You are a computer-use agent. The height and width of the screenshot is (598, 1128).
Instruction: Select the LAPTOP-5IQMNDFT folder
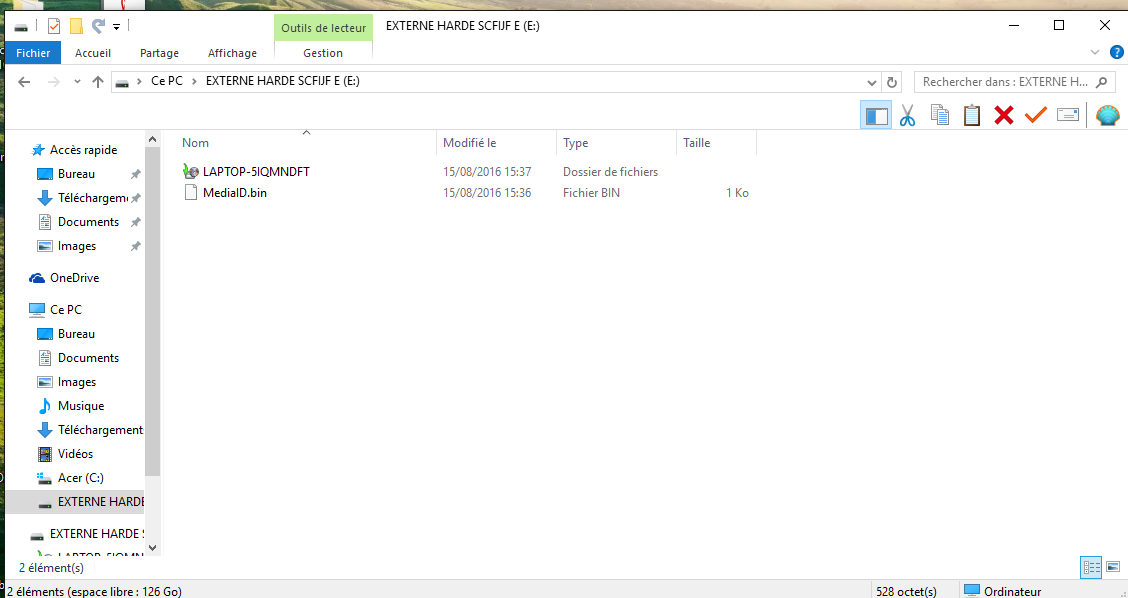[256, 171]
